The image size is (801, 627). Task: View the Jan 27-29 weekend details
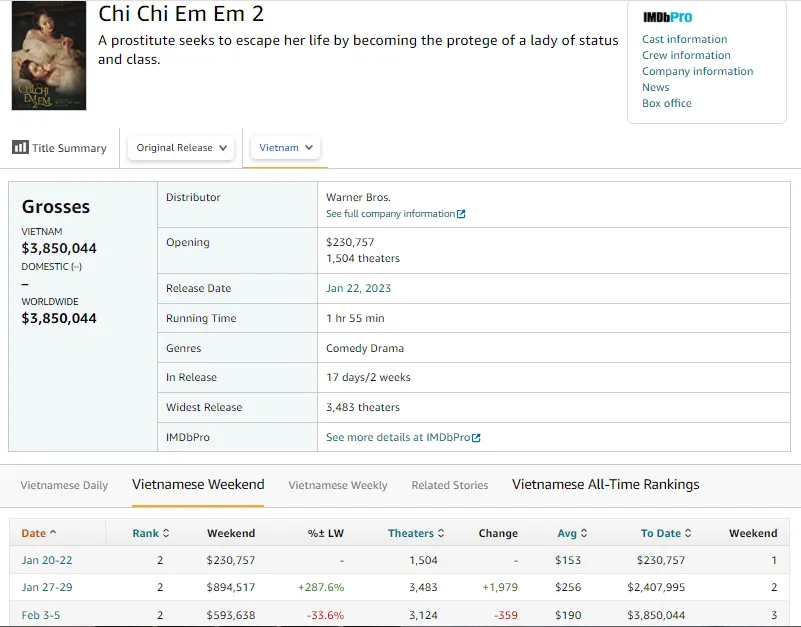pyautogui.click(x=46, y=588)
